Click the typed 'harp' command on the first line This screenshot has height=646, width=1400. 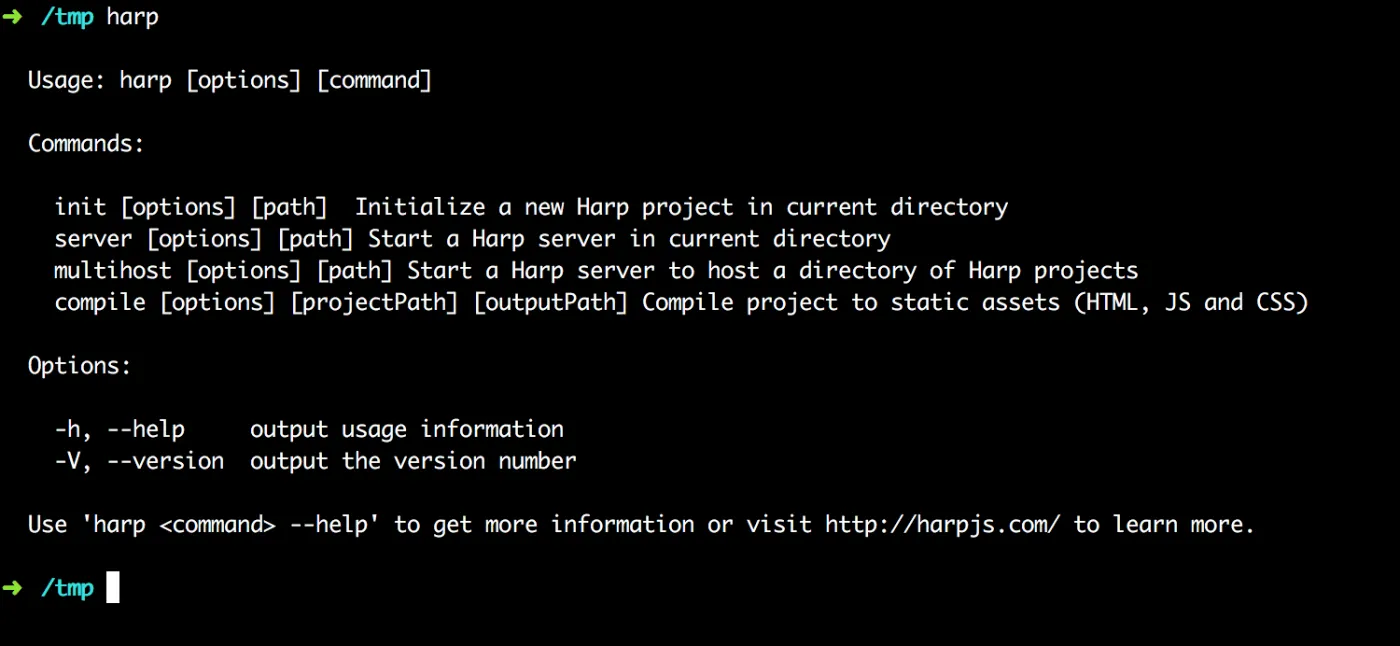click(x=132, y=18)
